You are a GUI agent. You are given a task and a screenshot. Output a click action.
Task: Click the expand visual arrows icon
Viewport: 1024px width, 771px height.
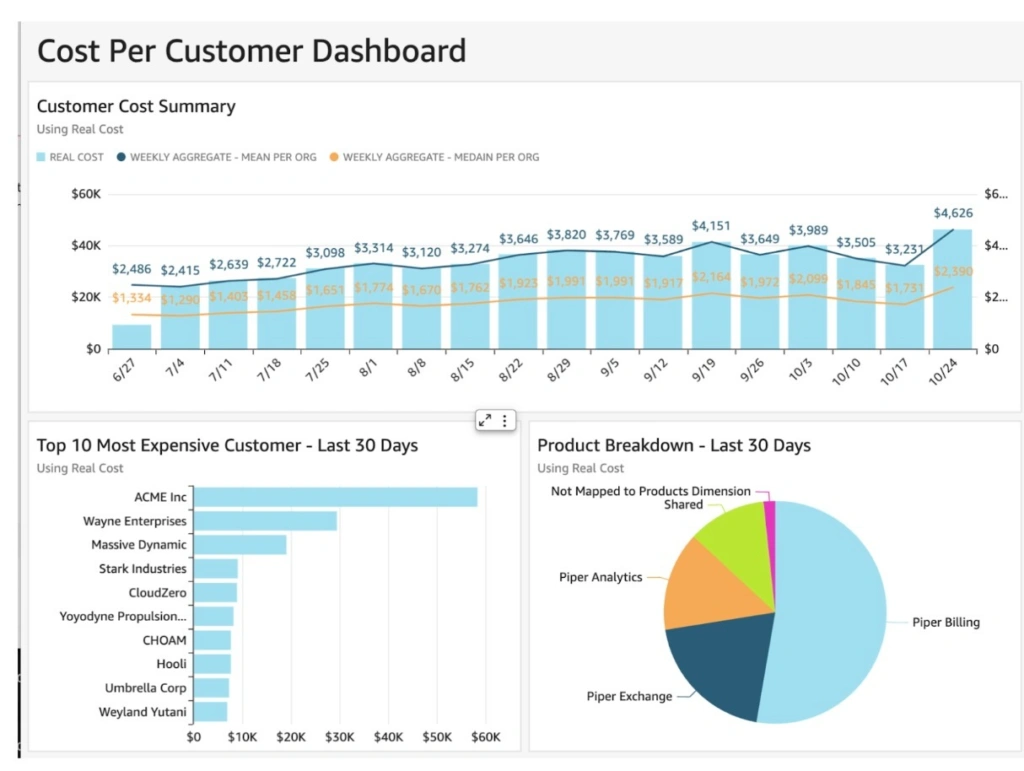(485, 421)
